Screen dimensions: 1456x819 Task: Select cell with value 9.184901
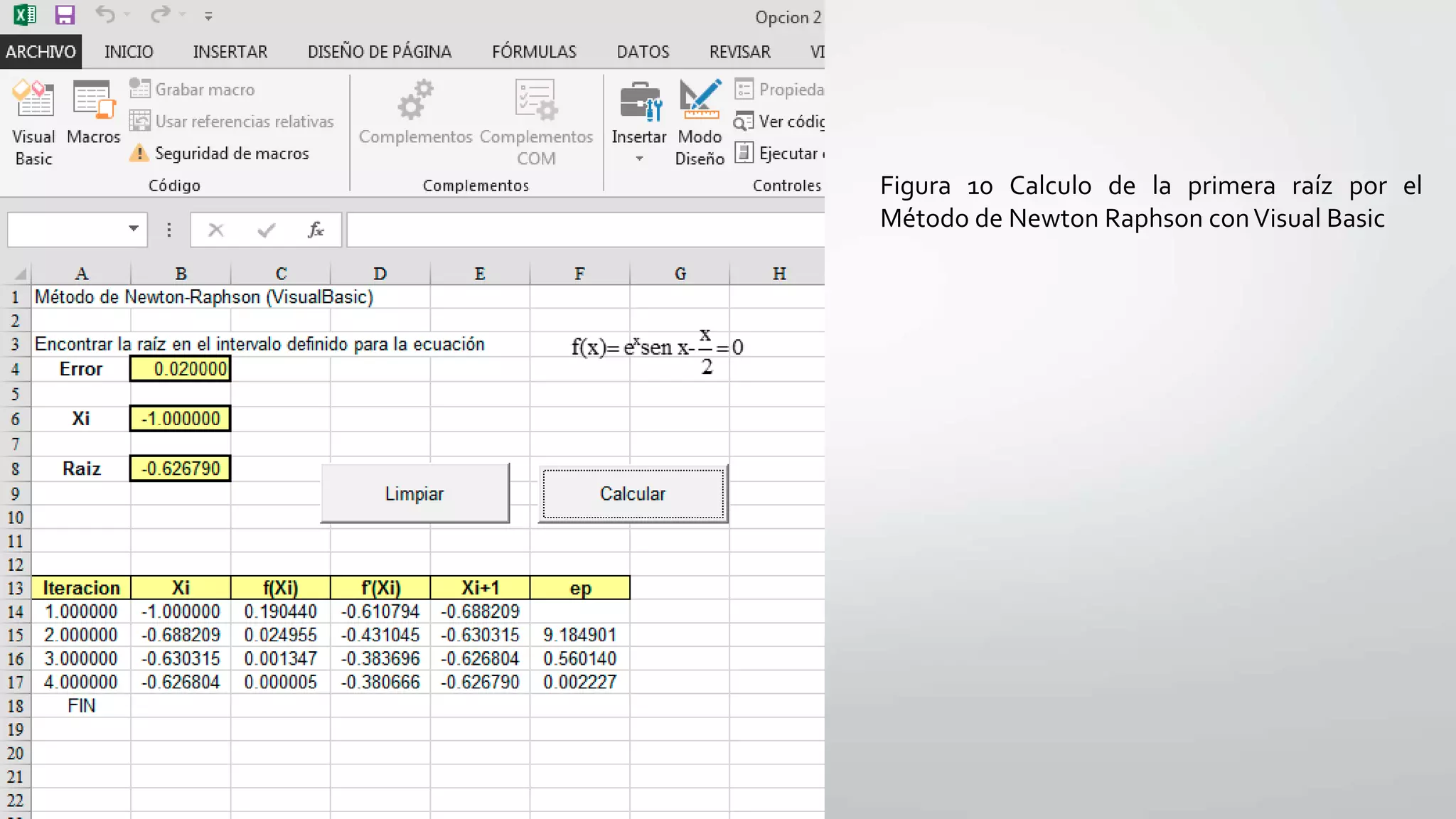point(579,635)
